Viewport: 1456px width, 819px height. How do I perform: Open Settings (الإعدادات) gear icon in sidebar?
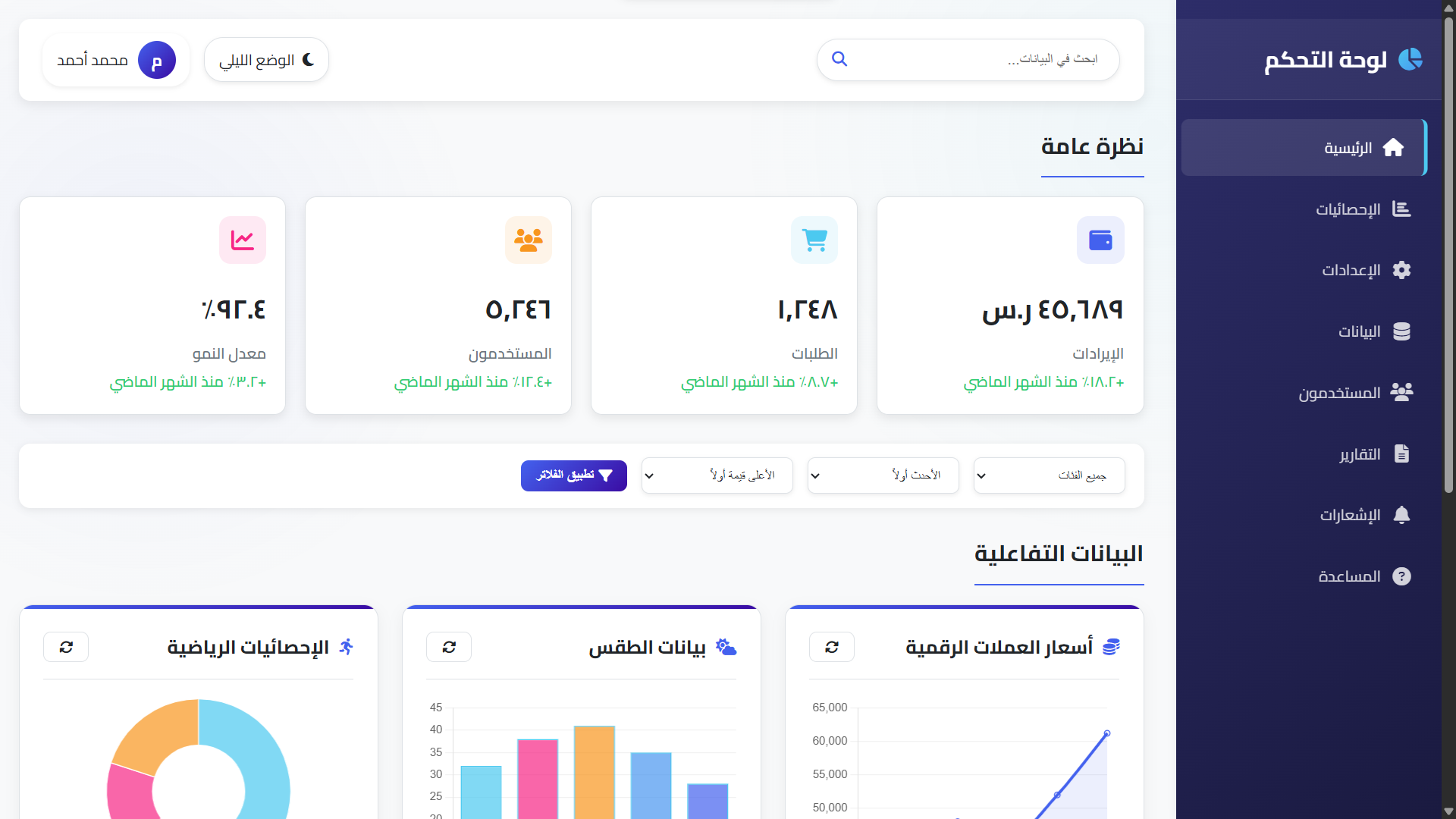pos(1402,270)
